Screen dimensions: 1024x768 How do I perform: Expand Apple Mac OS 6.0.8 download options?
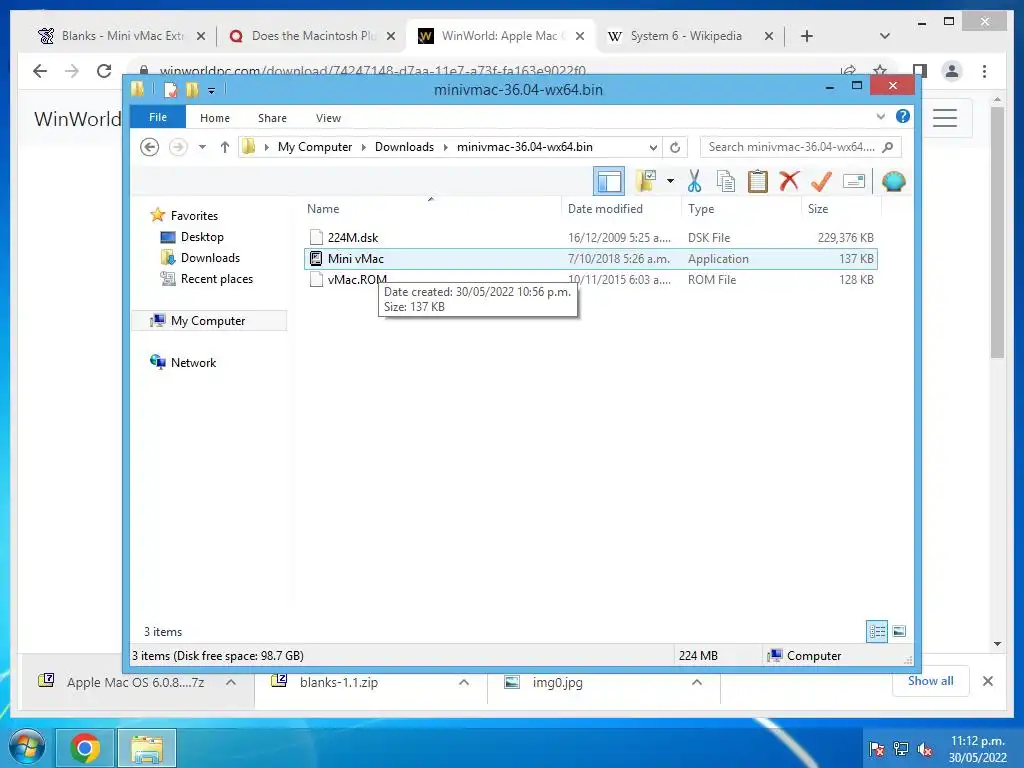(x=231, y=682)
